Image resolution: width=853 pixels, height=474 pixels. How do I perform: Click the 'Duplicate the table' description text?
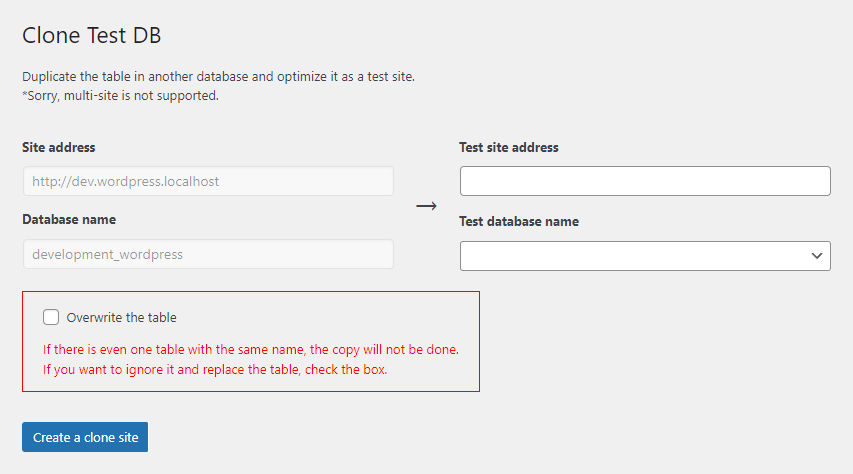(232, 76)
